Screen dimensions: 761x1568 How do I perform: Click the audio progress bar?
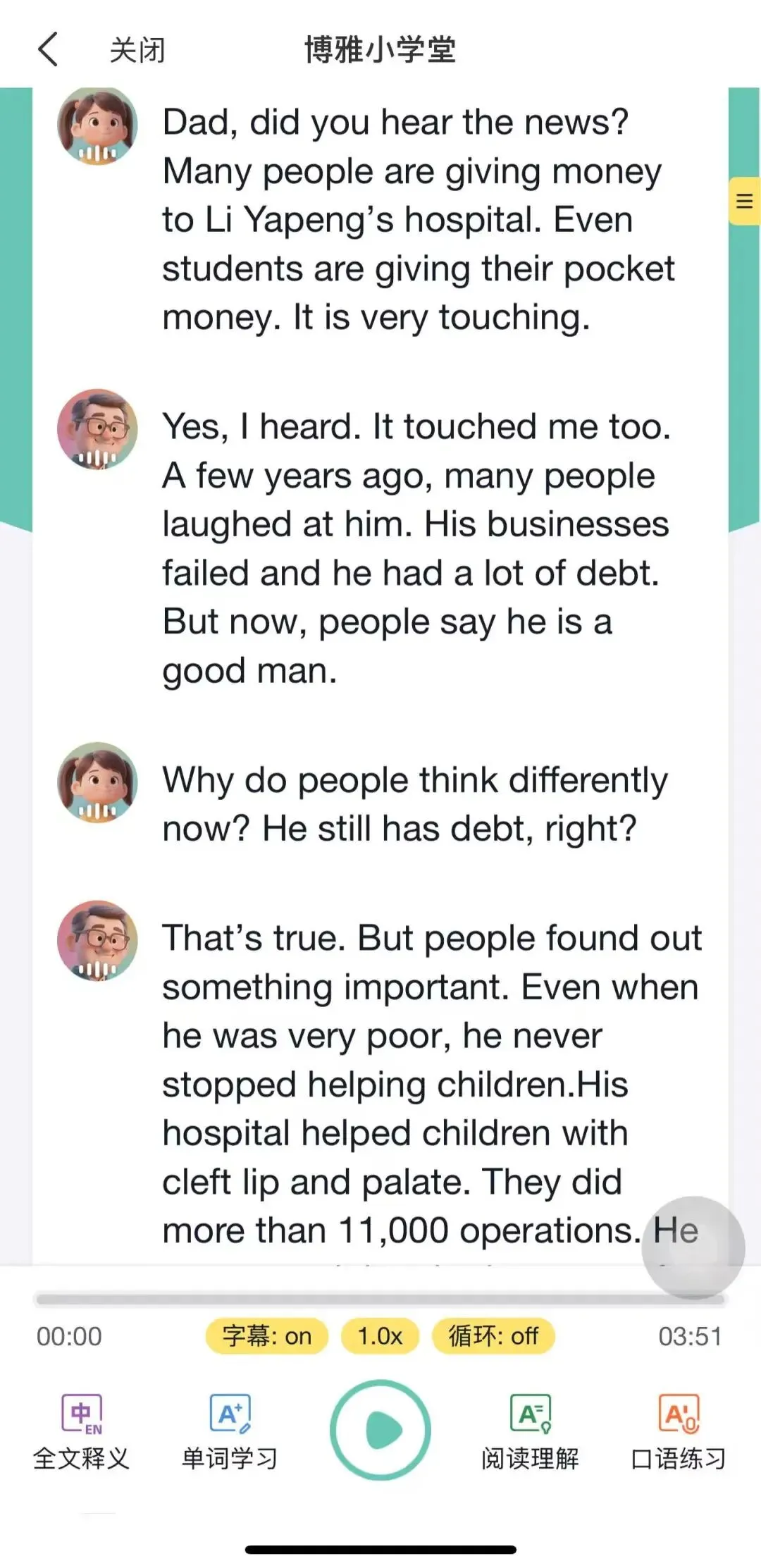click(380, 1298)
